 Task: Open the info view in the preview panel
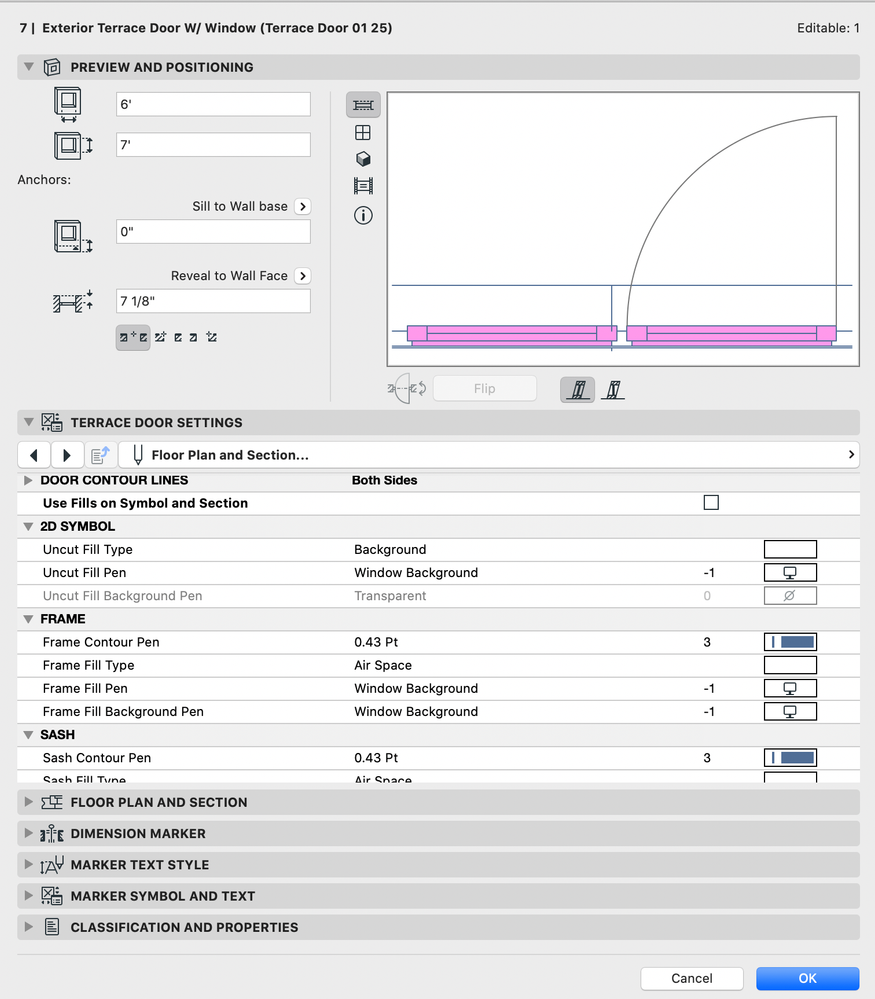coord(363,215)
